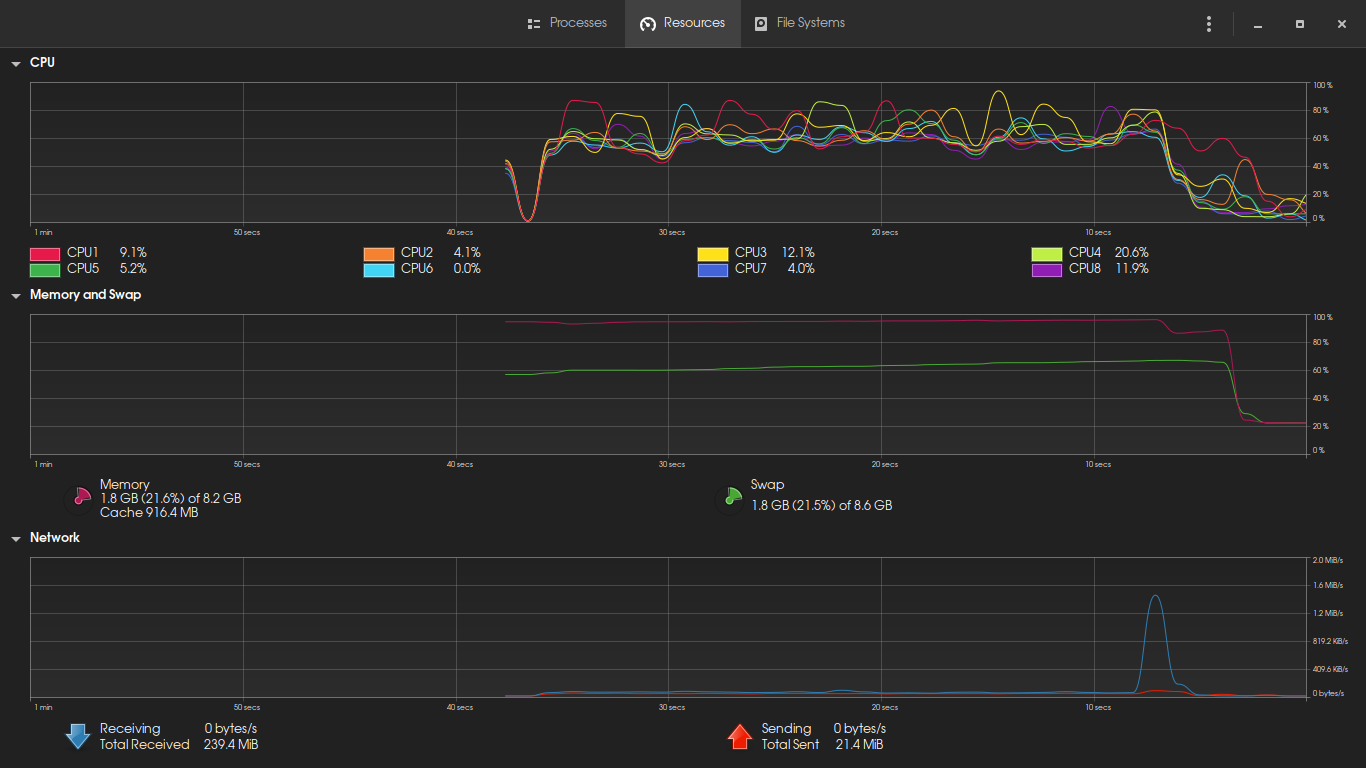Click the Cache 916.4 MB text
Viewport: 1366px width, 768px height.
tap(149, 512)
